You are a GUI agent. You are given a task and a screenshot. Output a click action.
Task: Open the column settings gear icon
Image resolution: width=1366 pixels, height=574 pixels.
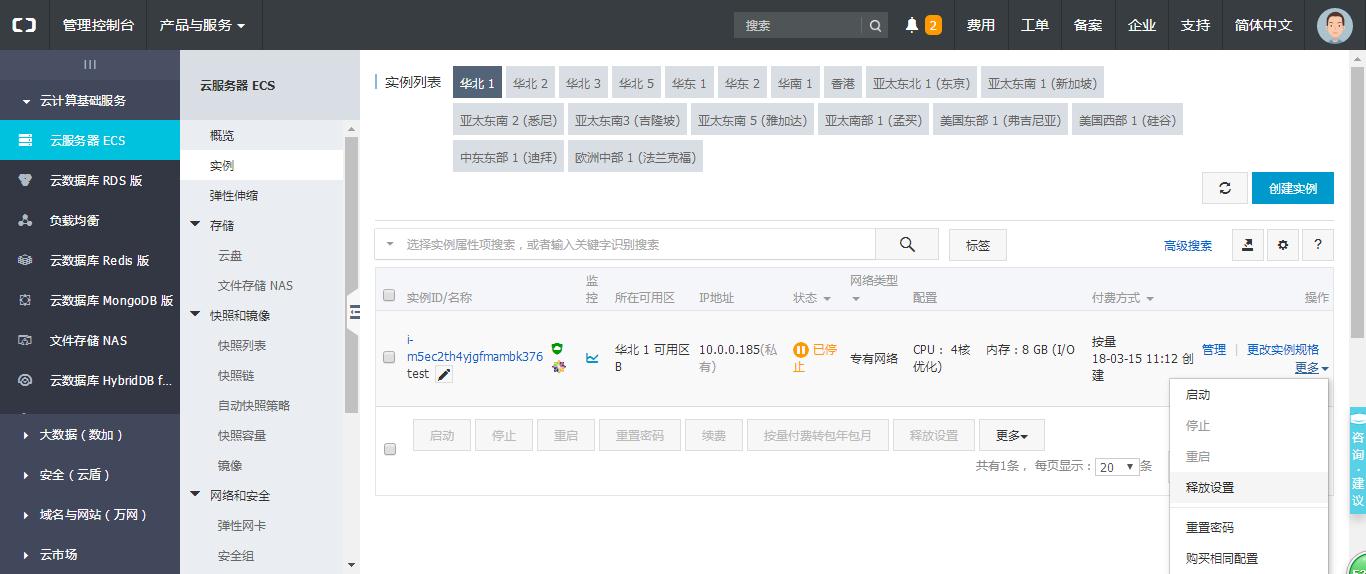[x=1283, y=245]
